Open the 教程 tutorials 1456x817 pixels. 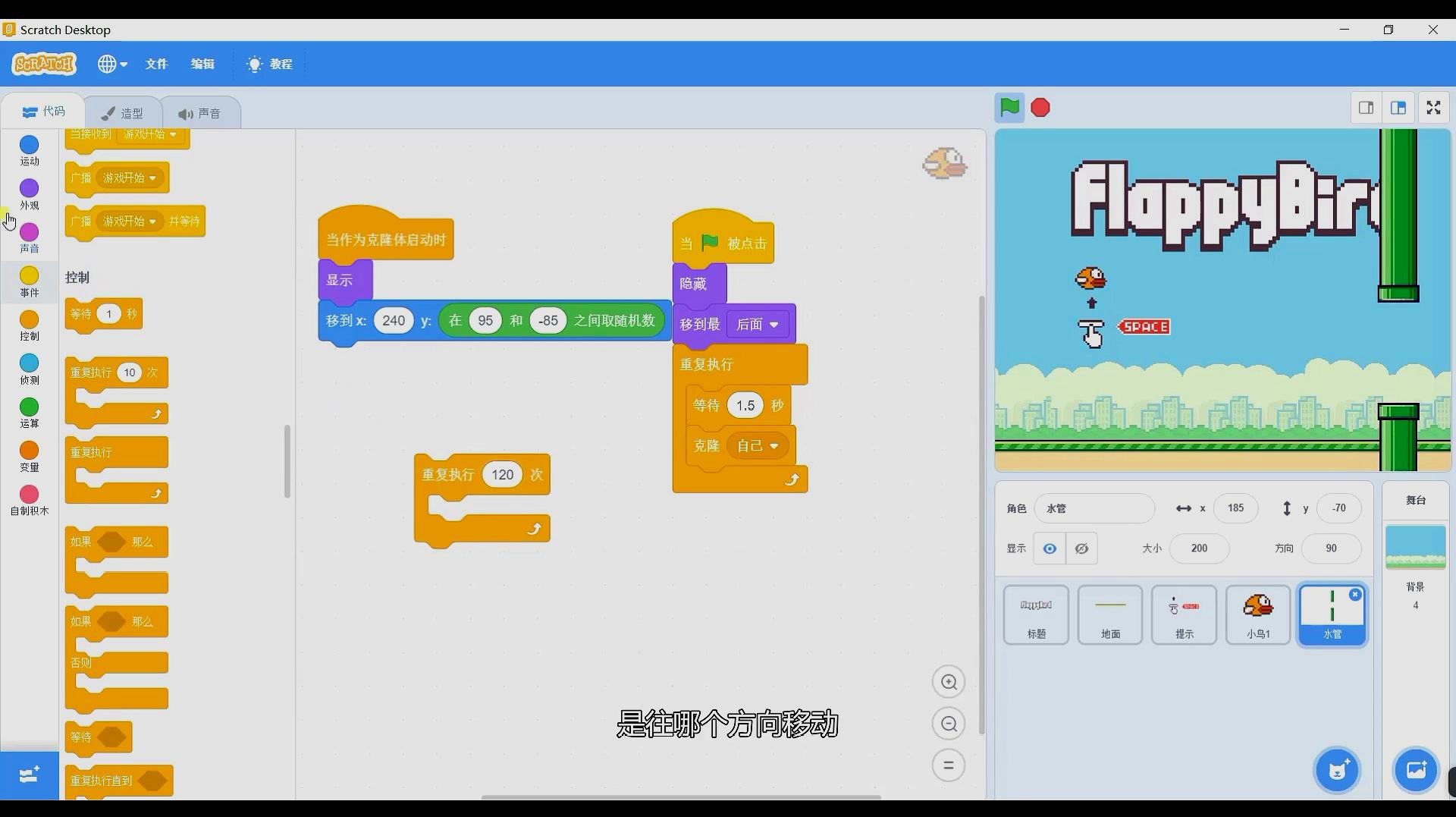(x=270, y=64)
